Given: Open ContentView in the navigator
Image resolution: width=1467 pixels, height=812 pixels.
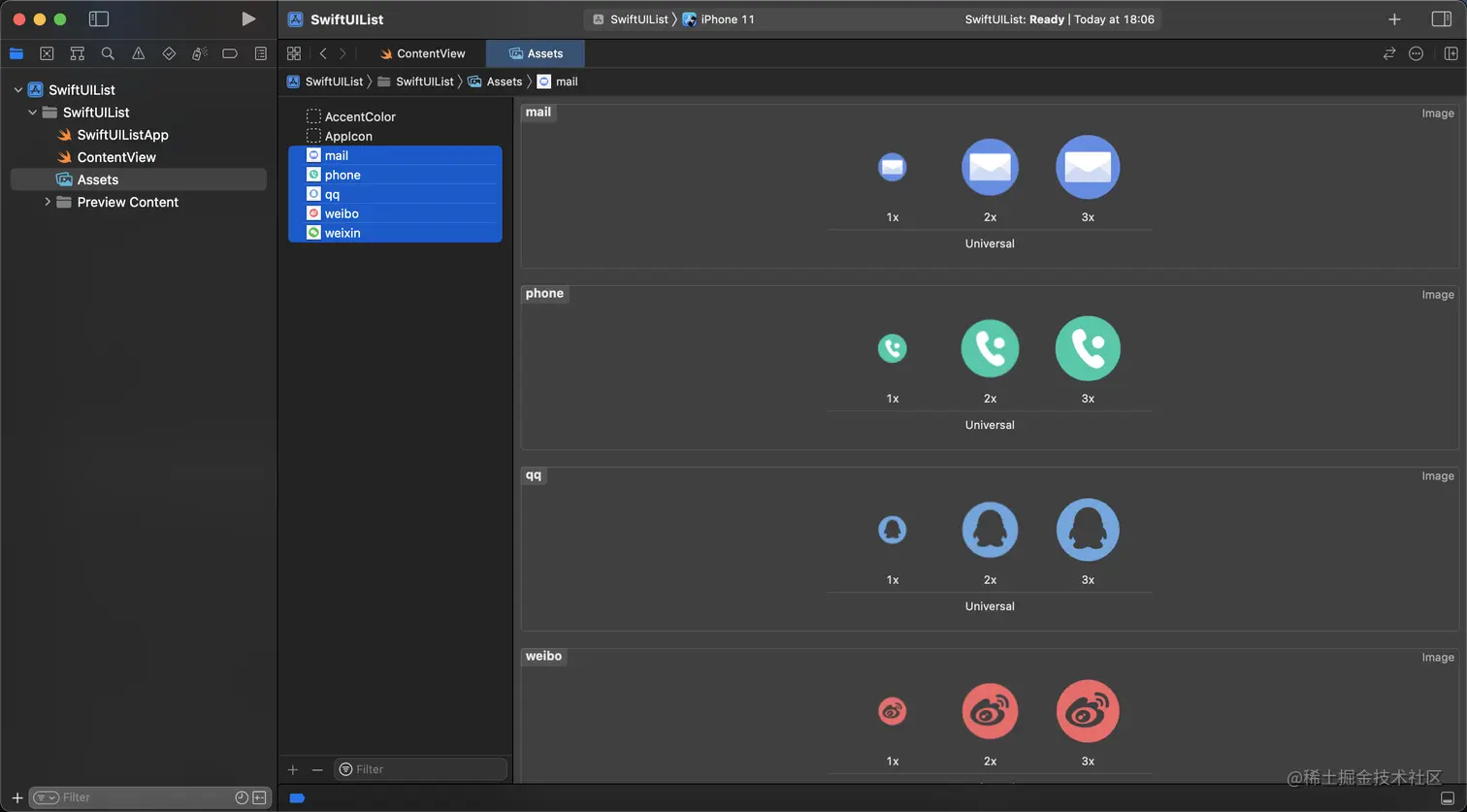Looking at the screenshot, I should 116,157.
